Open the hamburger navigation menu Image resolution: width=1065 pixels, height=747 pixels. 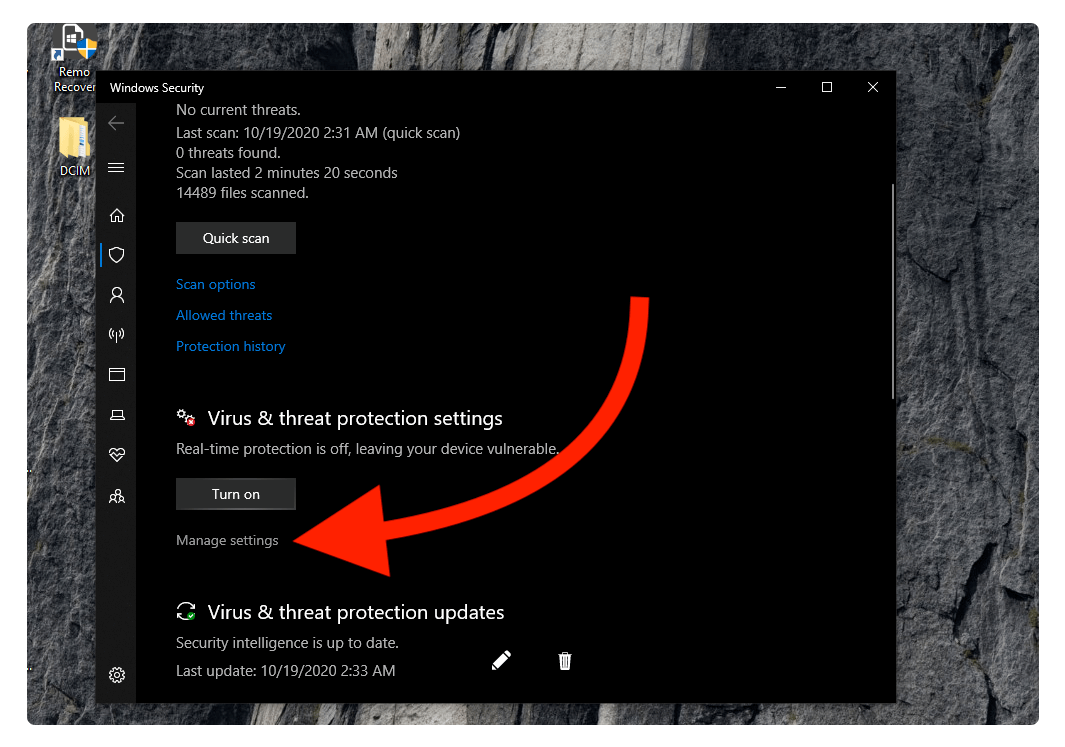tap(116, 168)
